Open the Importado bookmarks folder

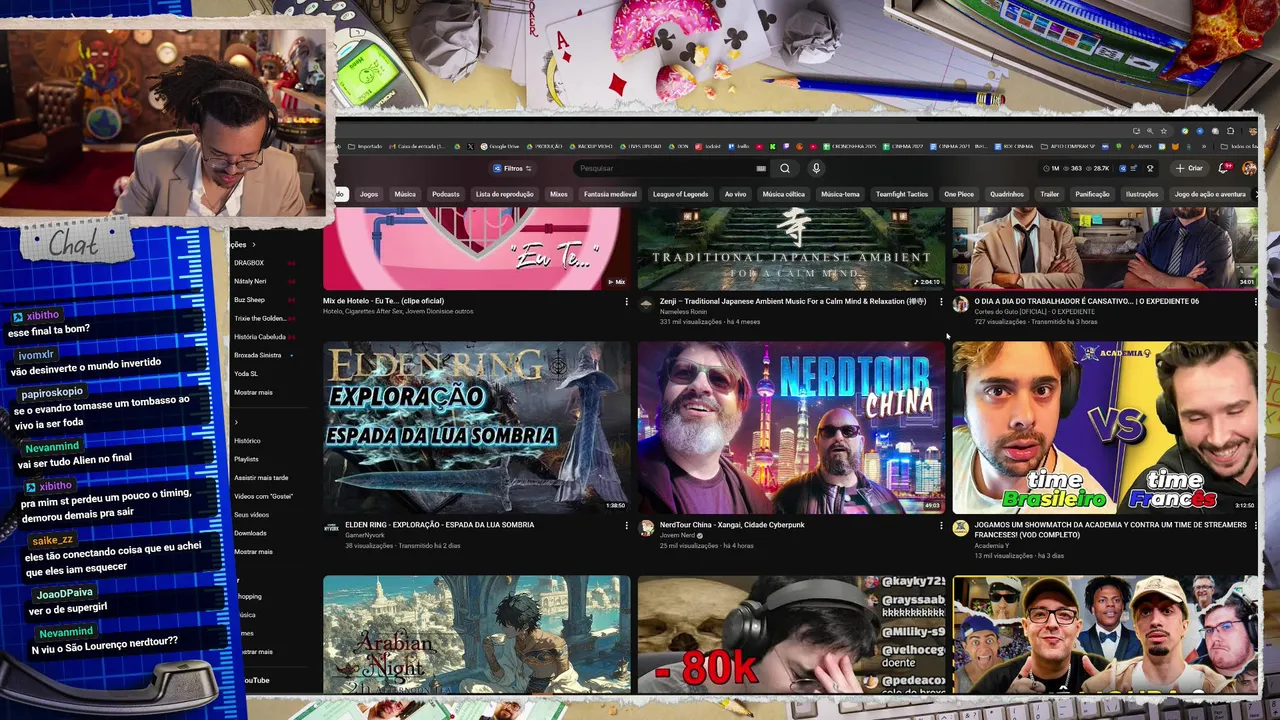365,146
